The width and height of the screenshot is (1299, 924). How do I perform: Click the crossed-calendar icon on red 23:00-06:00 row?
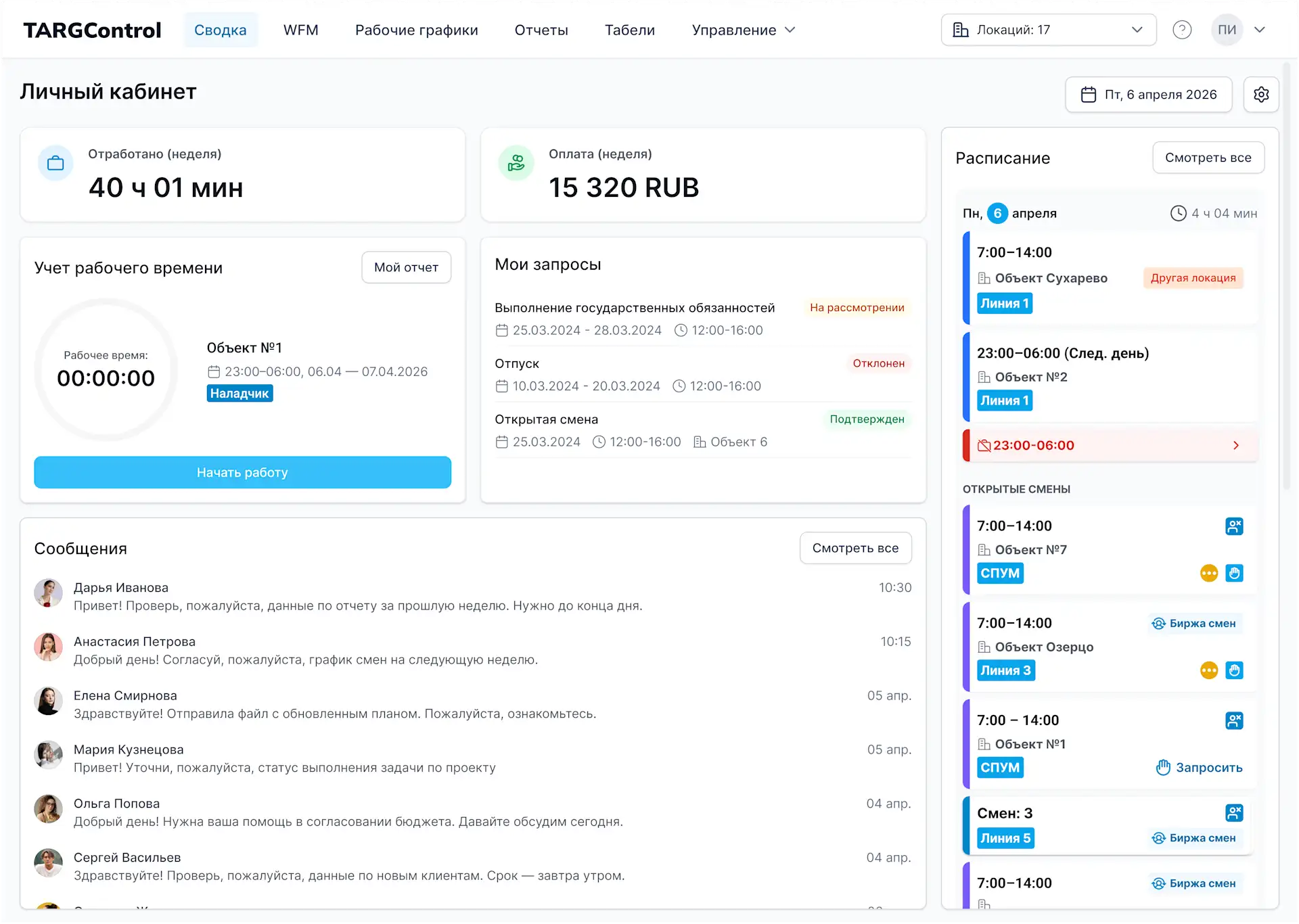click(984, 445)
